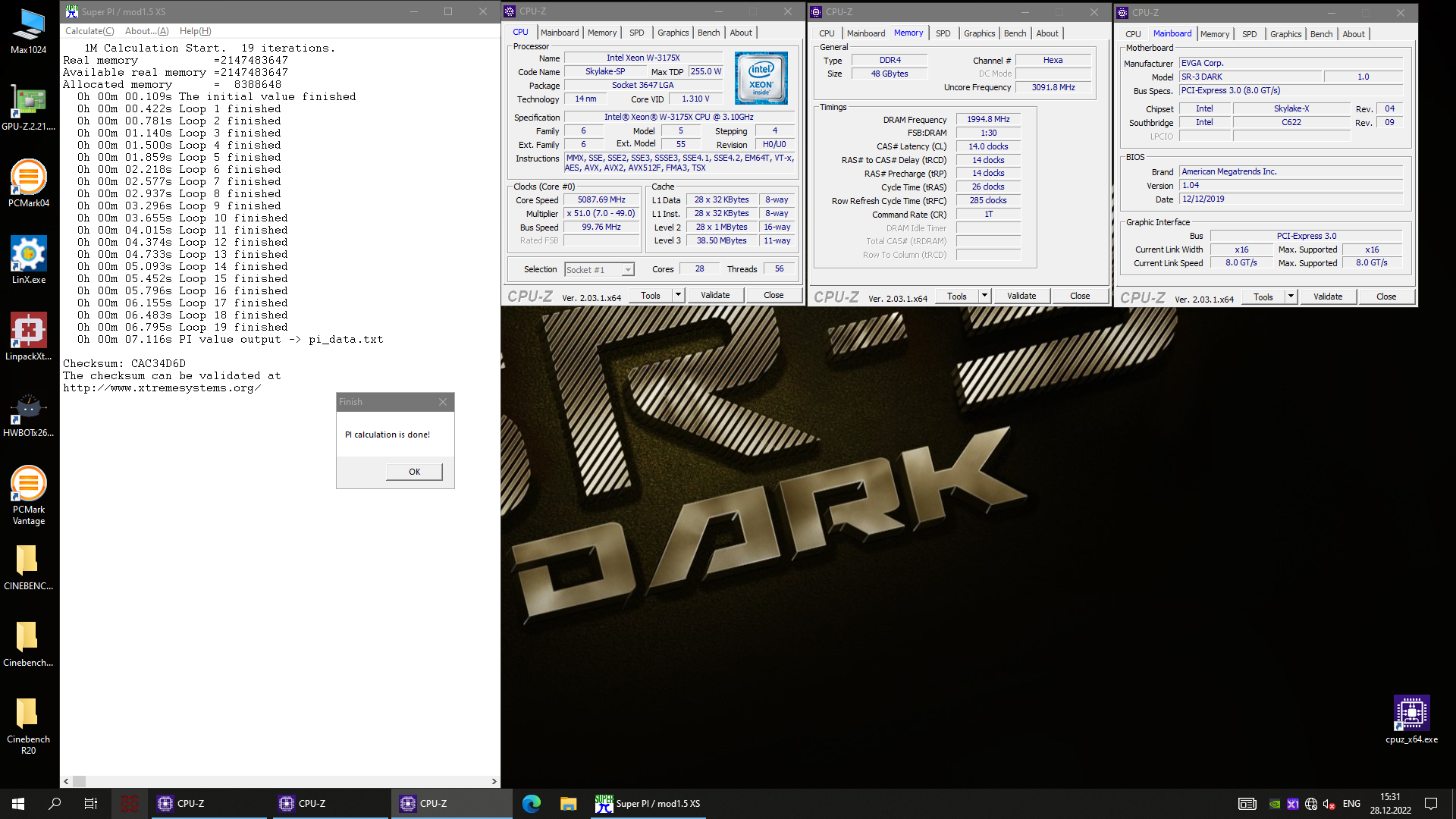This screenshot has width=1456, height=819.
Task: Expand the Socket #1 selection dropdown
Action: [x=628, y=270]
